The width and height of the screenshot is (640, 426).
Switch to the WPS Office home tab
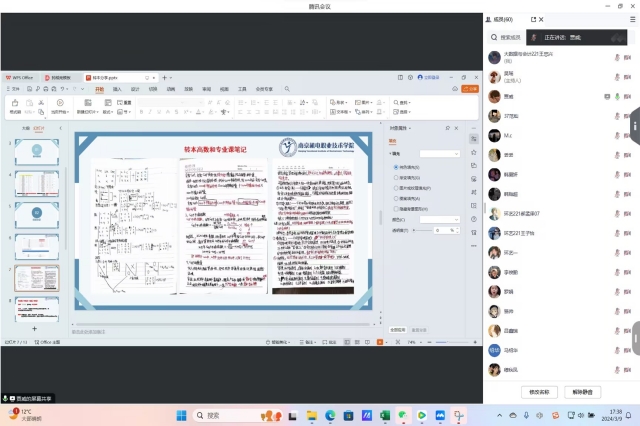point(19,77)
